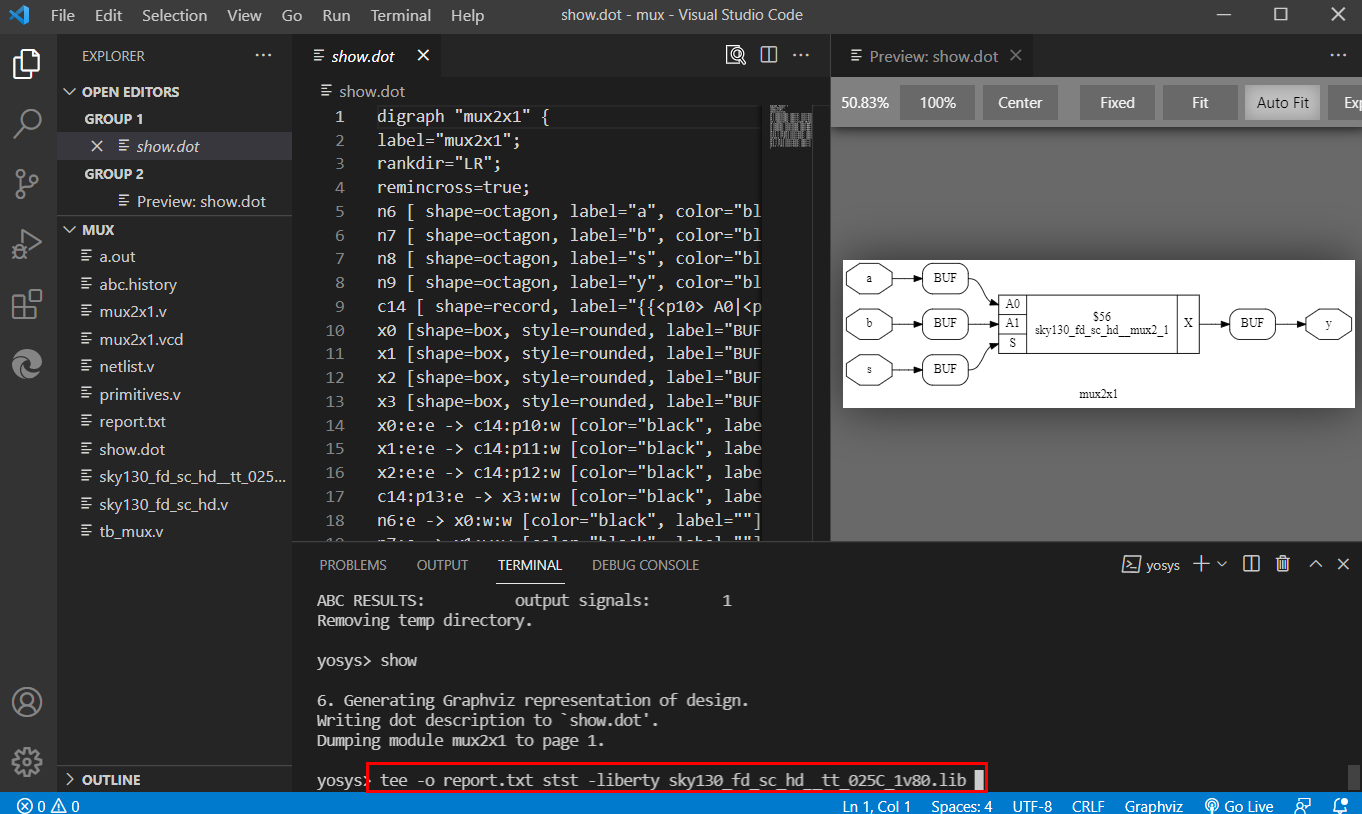Kill the yosys terminal with the trash icon
The image size is (1362, 814).
tap(1283, 564)
